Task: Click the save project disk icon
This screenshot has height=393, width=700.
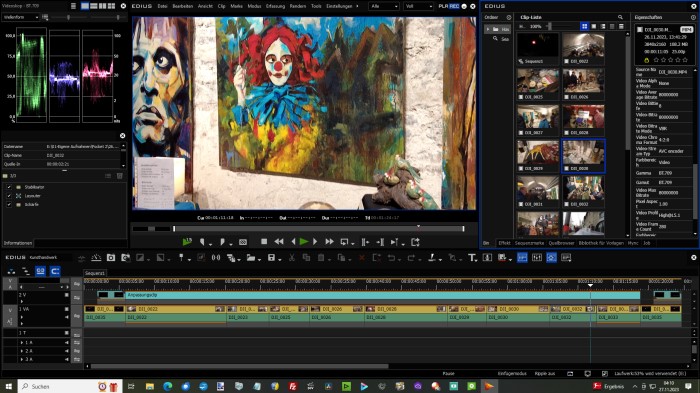Action: 271,258
